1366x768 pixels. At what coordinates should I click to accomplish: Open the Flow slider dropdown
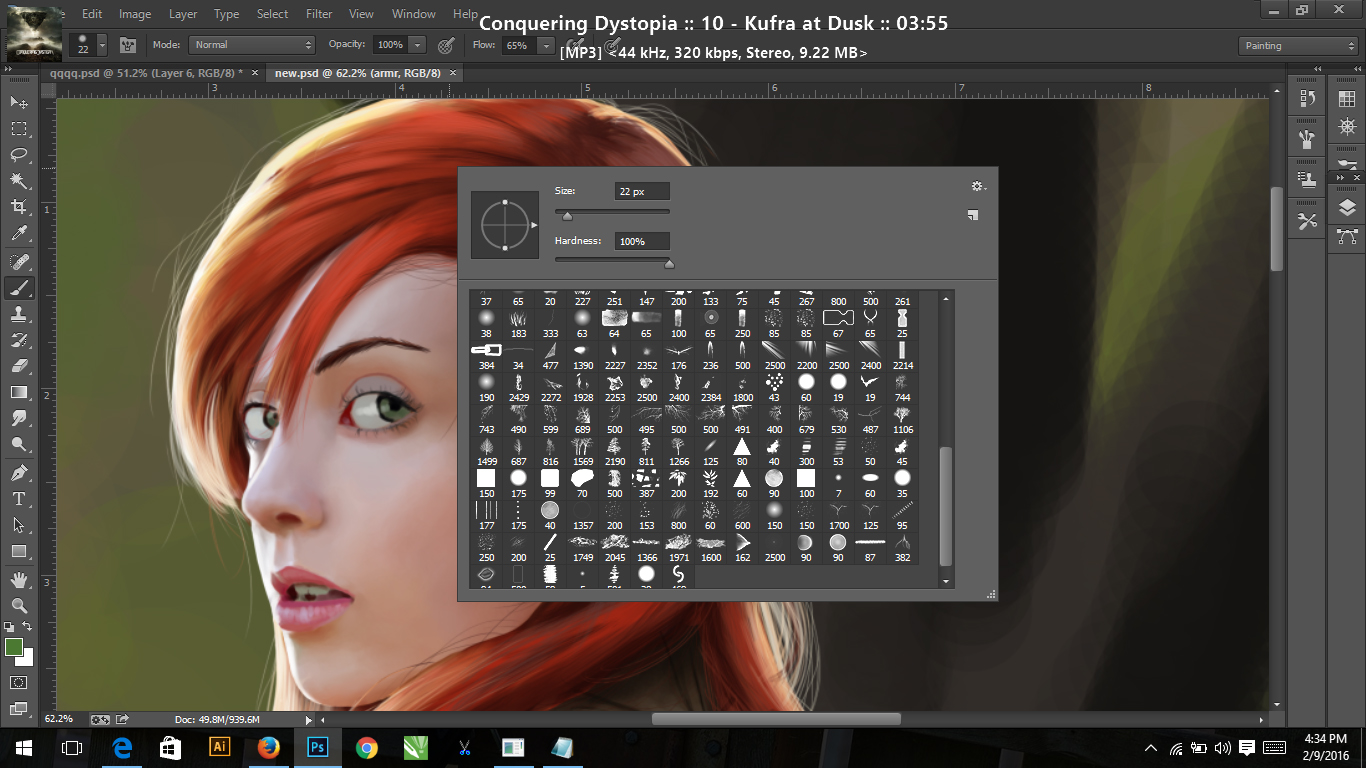click(546, 45)
